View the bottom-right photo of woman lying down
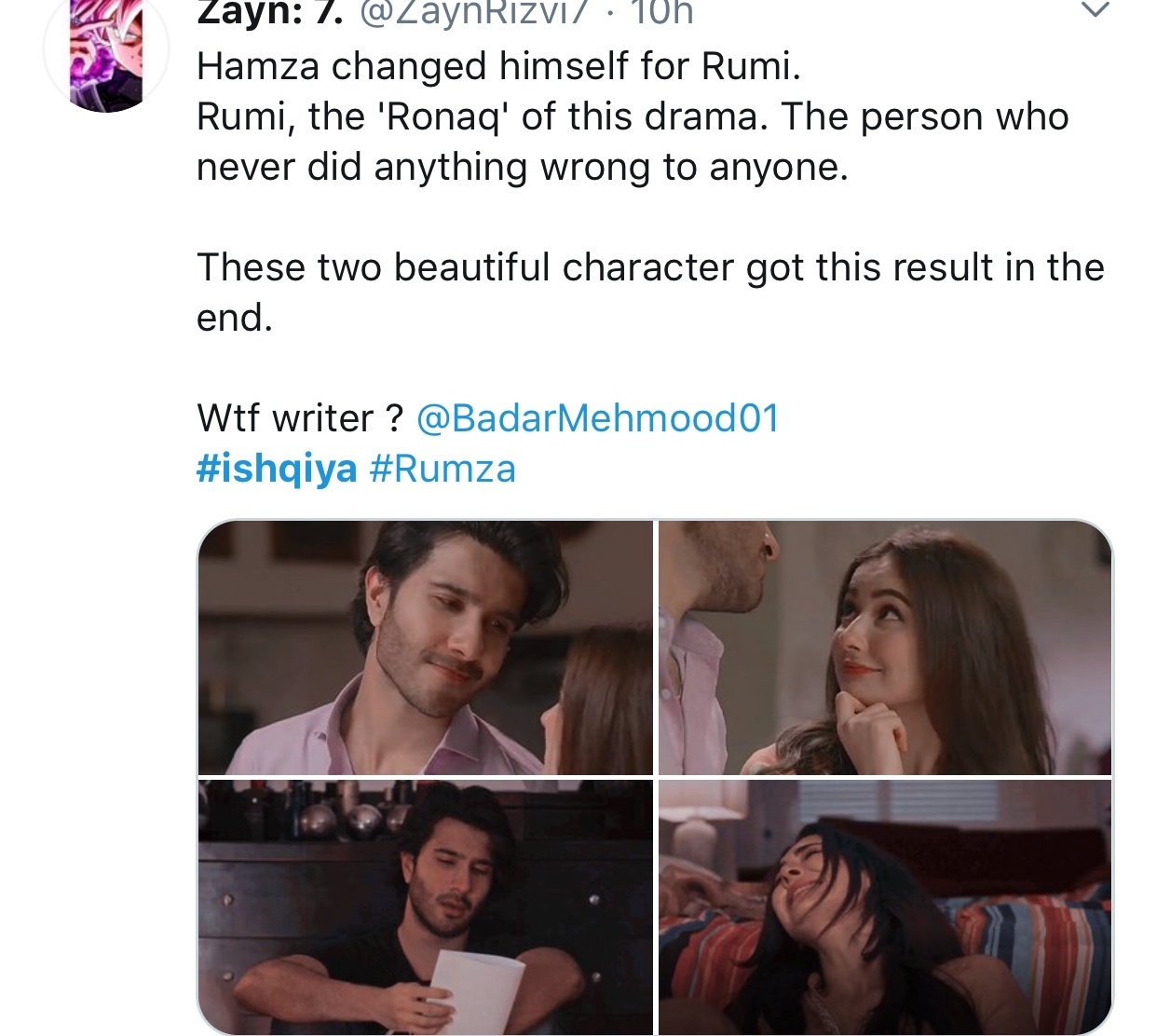 tap(885, 907)
